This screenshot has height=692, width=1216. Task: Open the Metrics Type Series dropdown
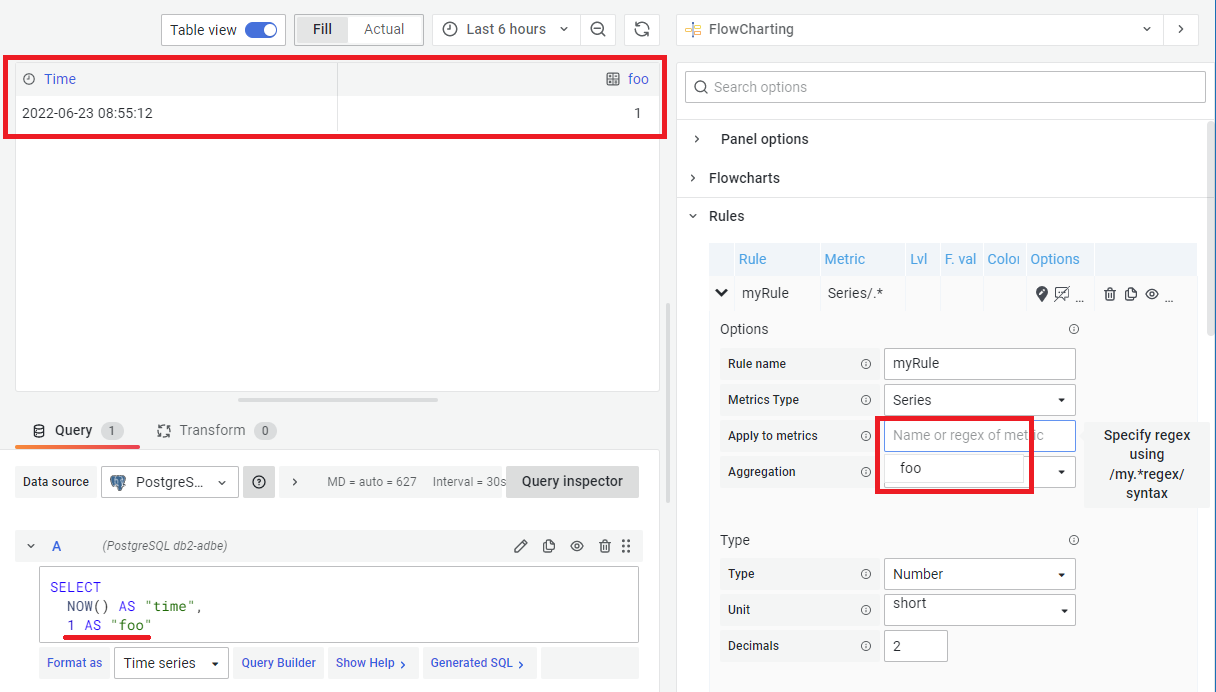(980, 400)
